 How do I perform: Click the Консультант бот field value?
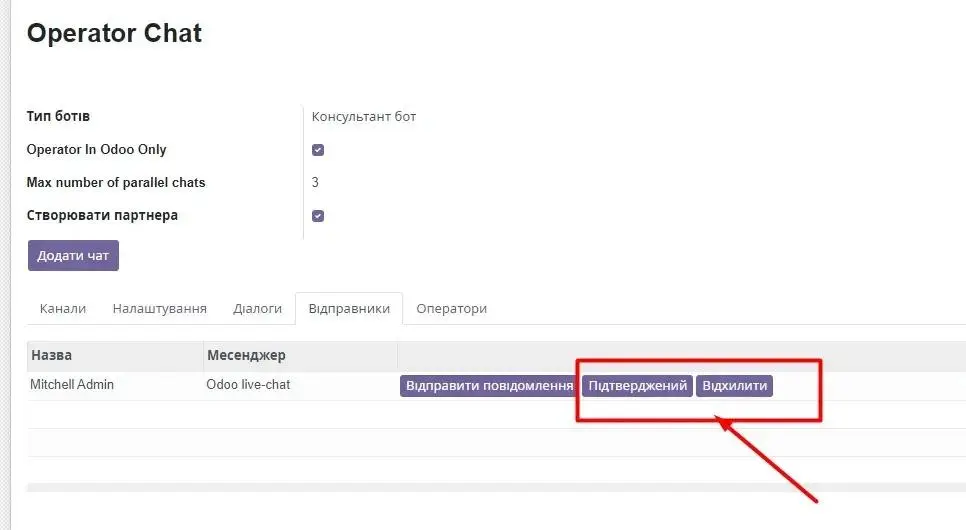(364, 117)
